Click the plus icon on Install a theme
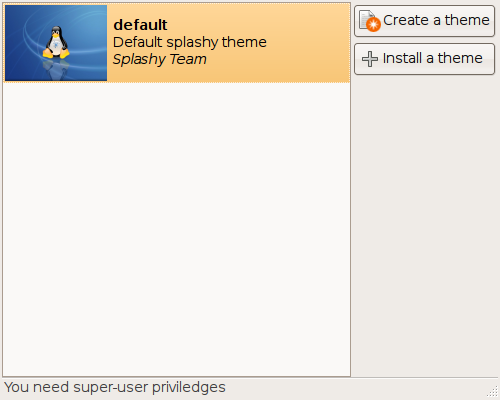This screenshot has height=400, width=500. 370,59
